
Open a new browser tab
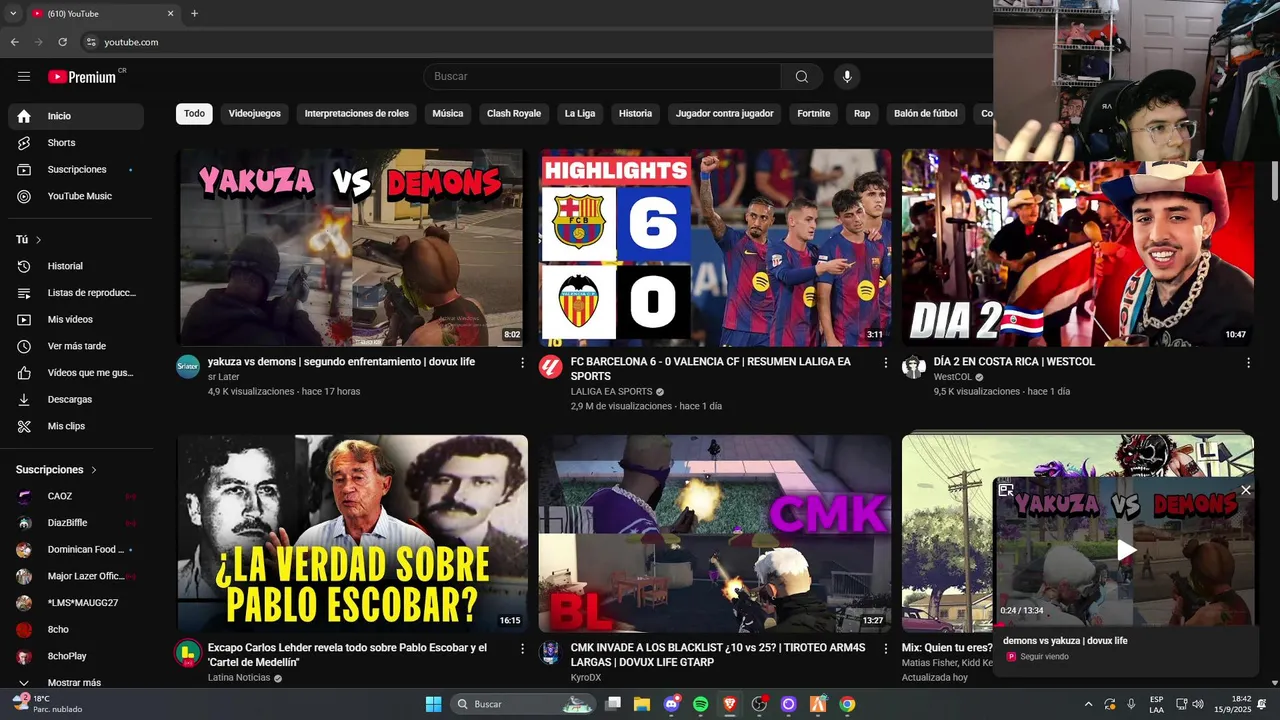[x=194, y=14]
